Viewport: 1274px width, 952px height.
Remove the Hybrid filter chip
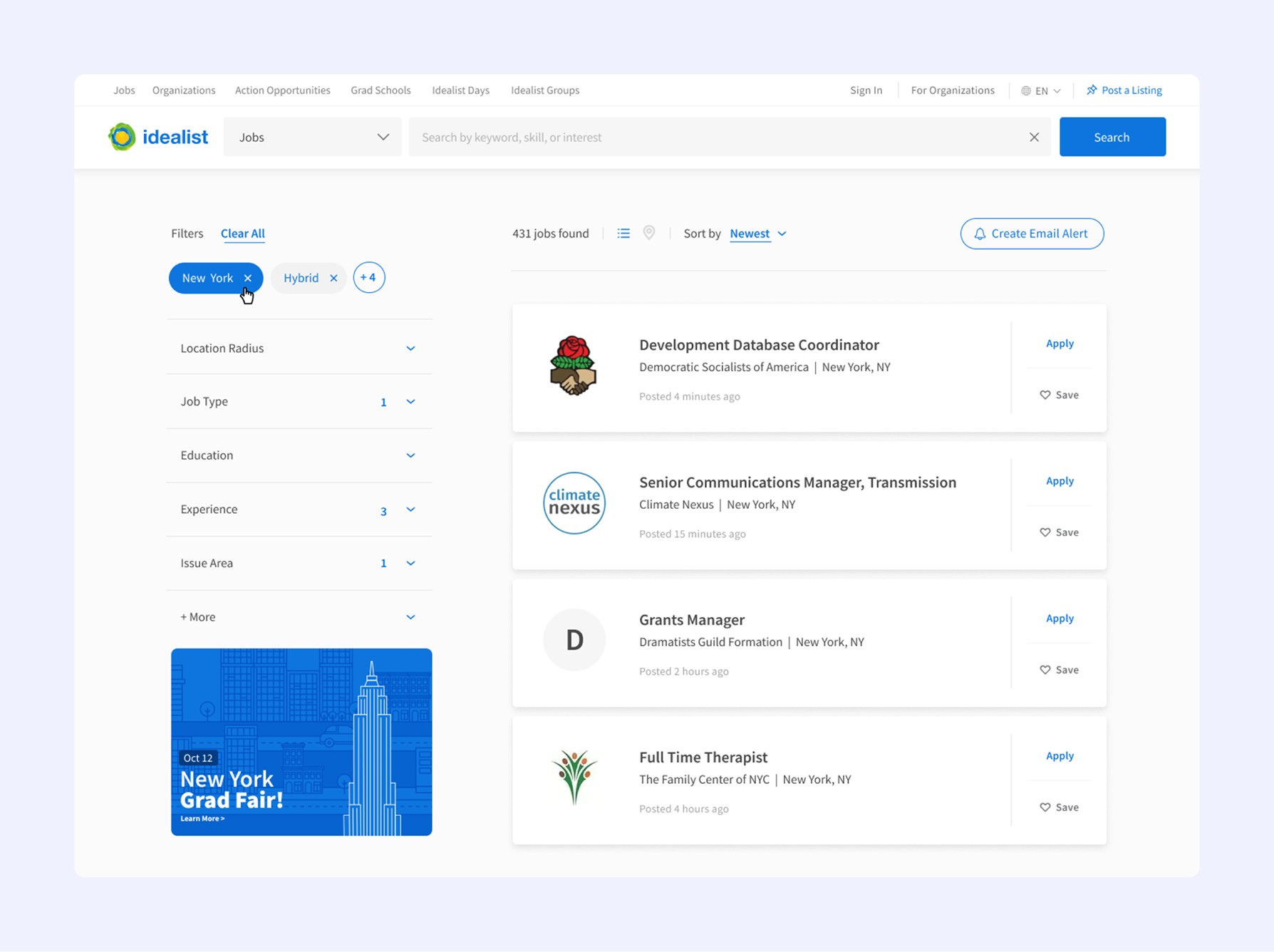coord(333,278)
